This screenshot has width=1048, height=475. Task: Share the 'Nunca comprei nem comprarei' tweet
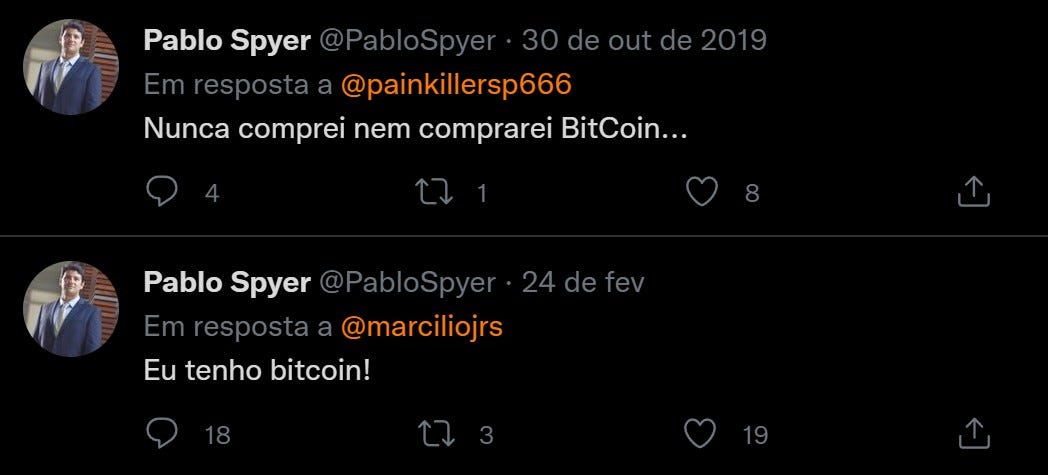point(973,191)
